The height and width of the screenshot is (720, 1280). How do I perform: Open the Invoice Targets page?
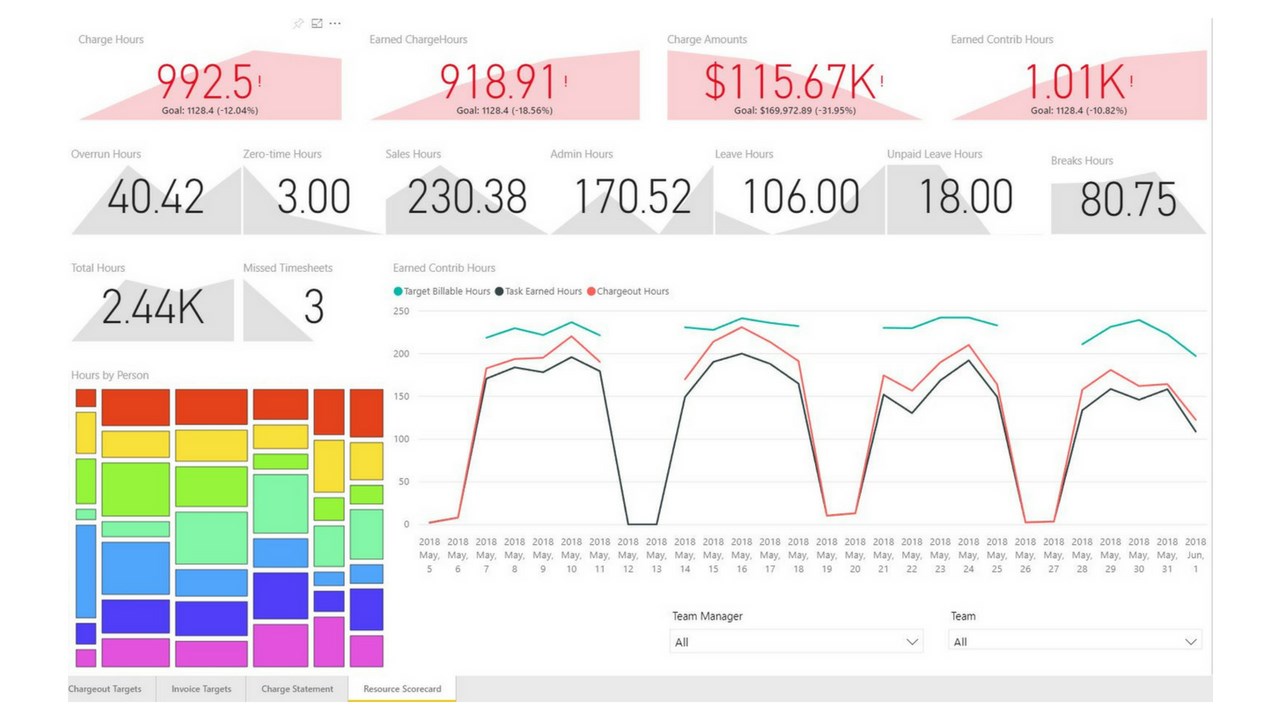[x=200, y=689]
